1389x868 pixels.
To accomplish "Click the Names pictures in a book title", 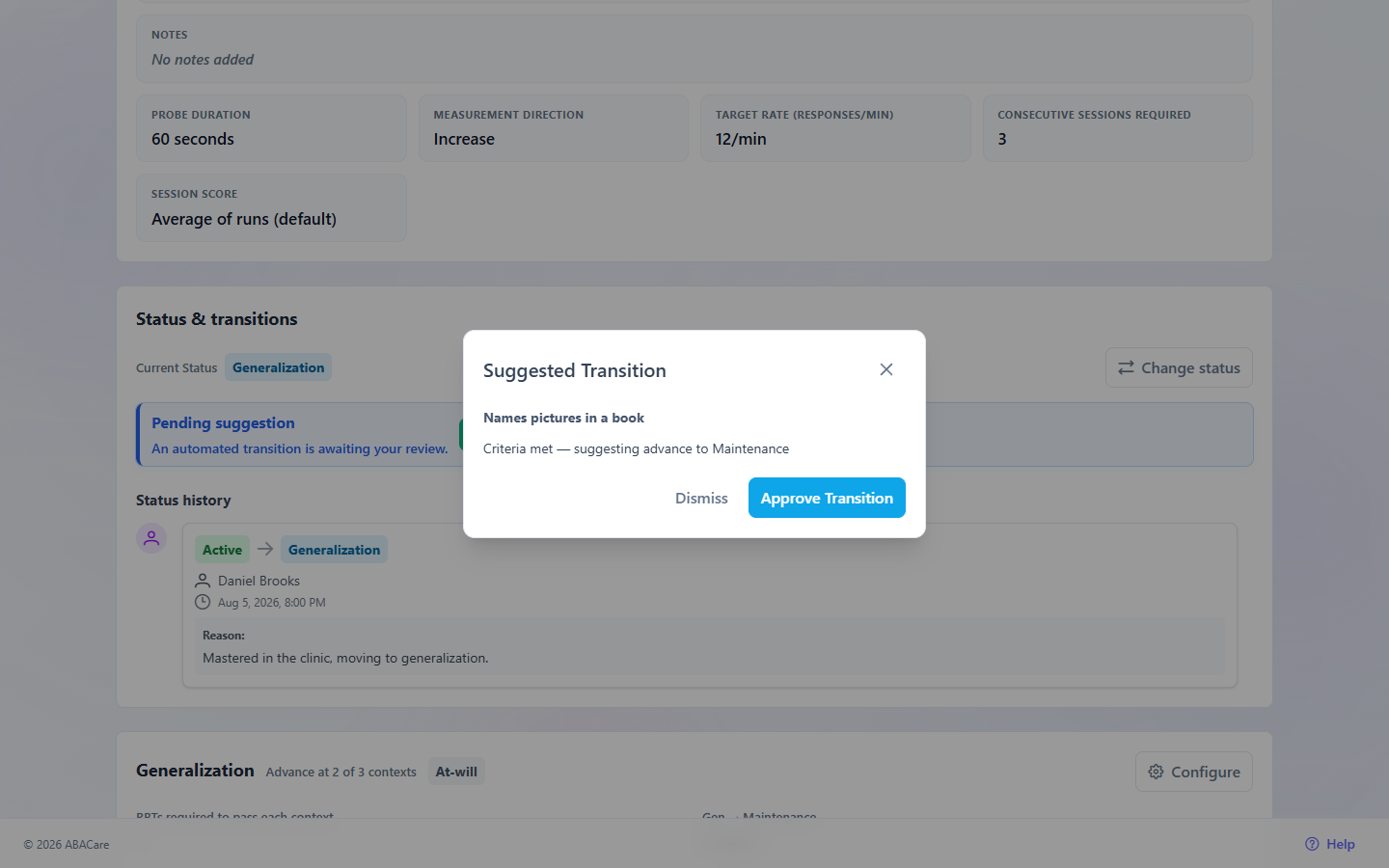I will 563,418.
